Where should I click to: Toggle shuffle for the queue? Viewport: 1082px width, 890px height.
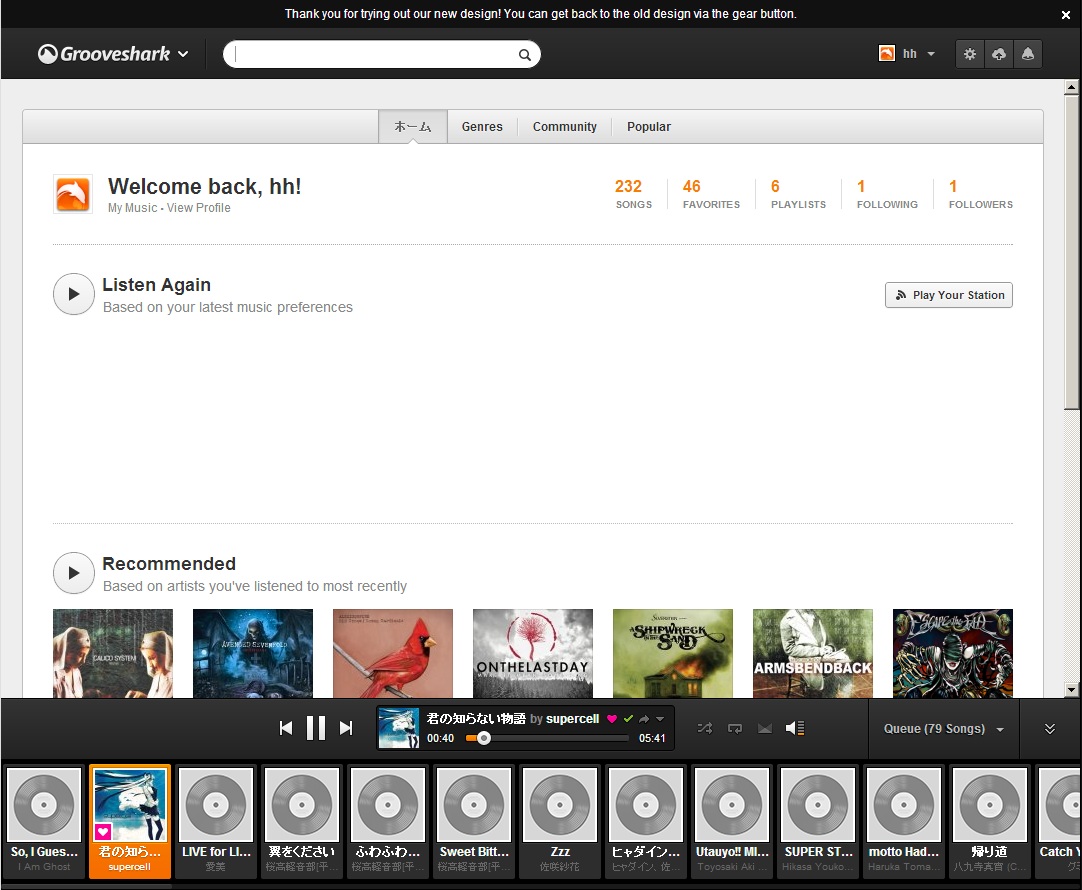point(705,728)
